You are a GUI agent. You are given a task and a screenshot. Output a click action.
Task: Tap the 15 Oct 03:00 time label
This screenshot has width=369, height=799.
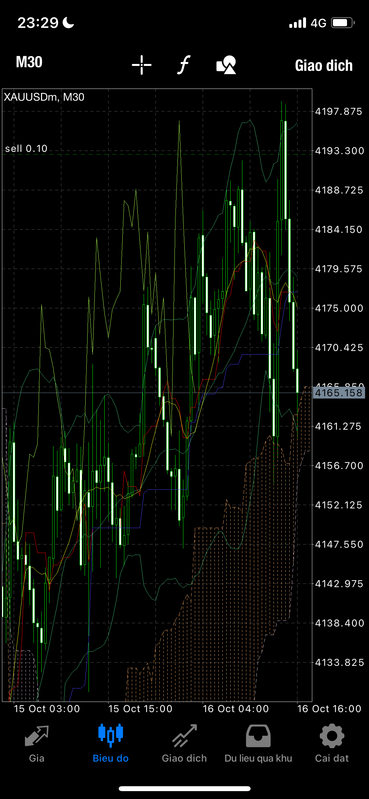[46, 709]
